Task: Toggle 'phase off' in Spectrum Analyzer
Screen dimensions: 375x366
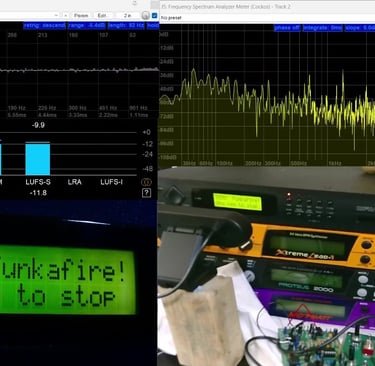Action: tap(287, 28)
